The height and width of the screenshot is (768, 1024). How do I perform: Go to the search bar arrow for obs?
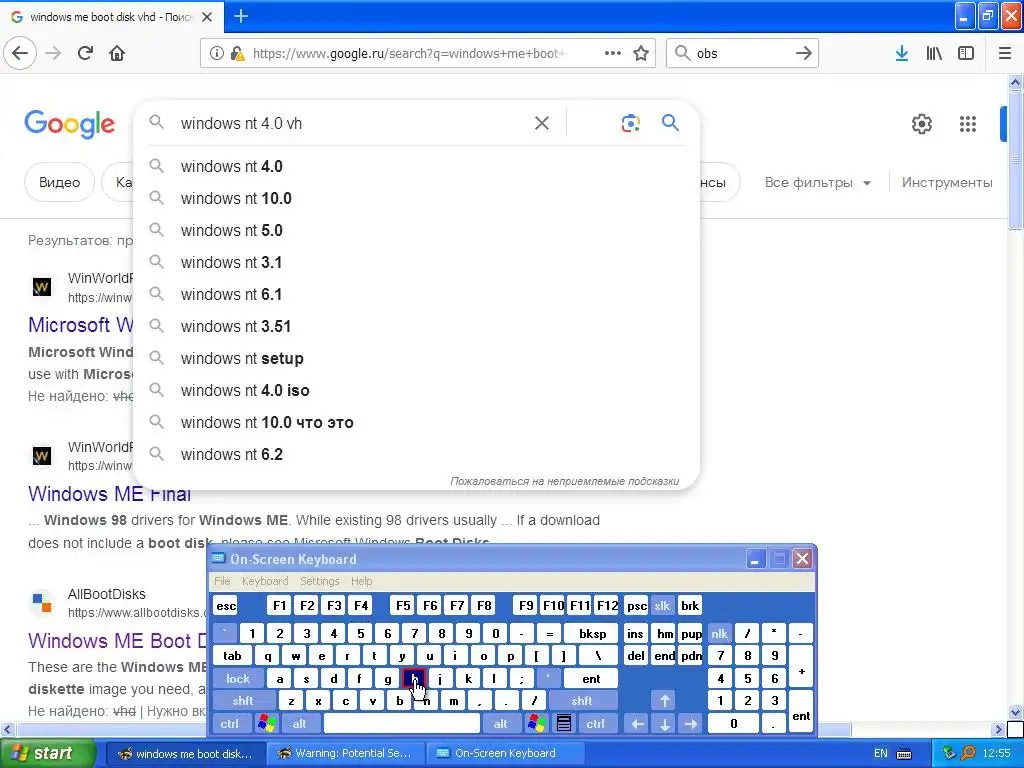click(x=803, y=54)
